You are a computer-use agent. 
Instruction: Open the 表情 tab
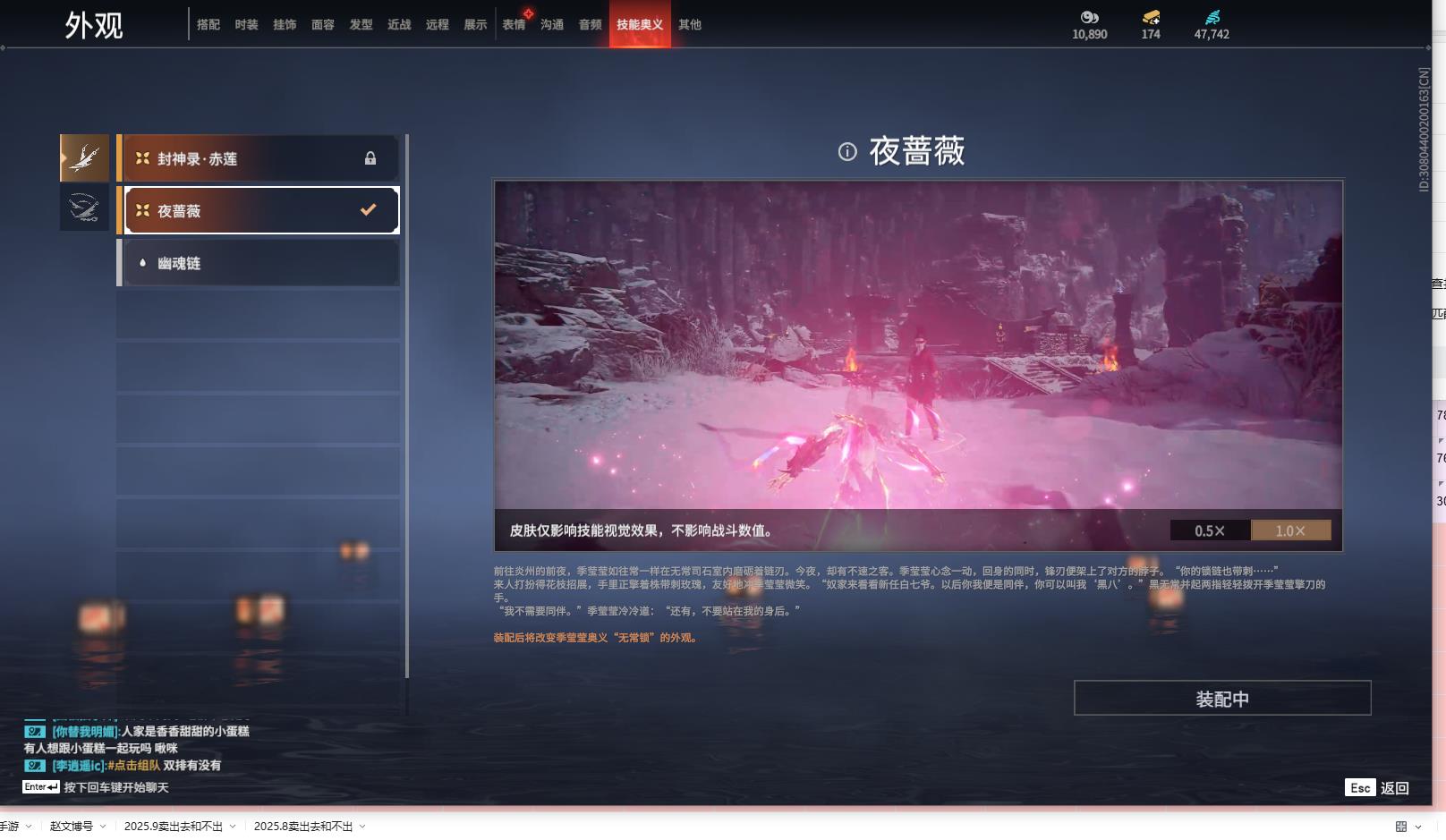(514, 25)
